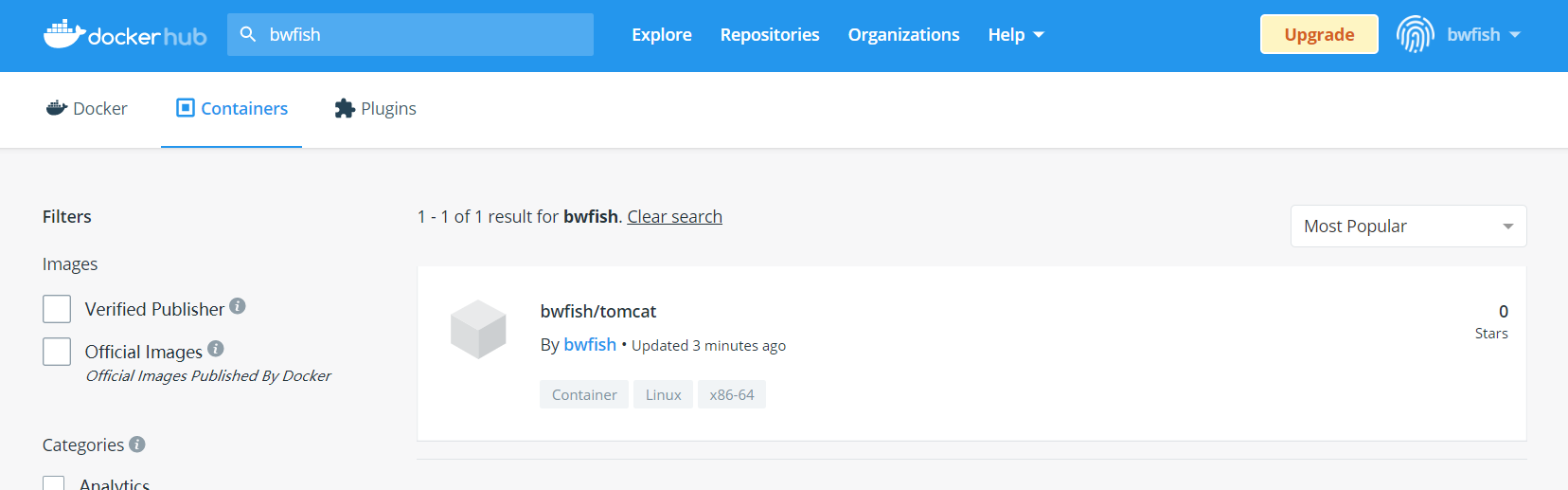1568x490 pixels.
Task: Click the Categories info icon
Action: (x=137, y=444)
